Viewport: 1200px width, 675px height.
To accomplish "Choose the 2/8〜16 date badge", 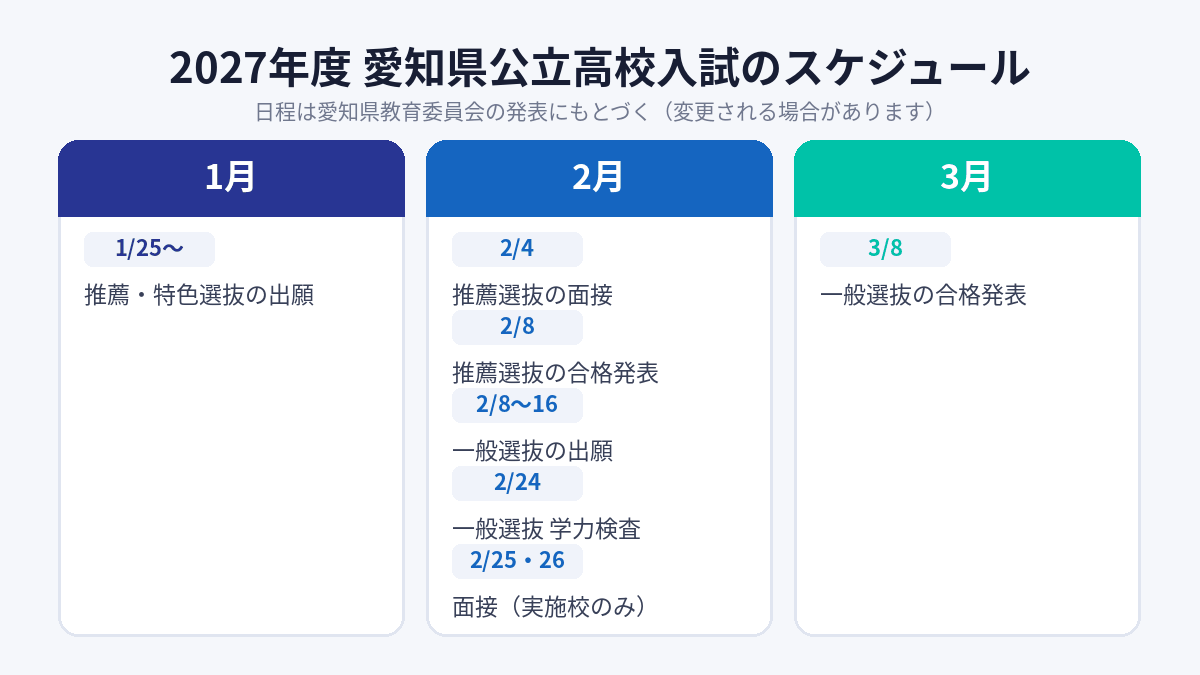I will [517, 405].
